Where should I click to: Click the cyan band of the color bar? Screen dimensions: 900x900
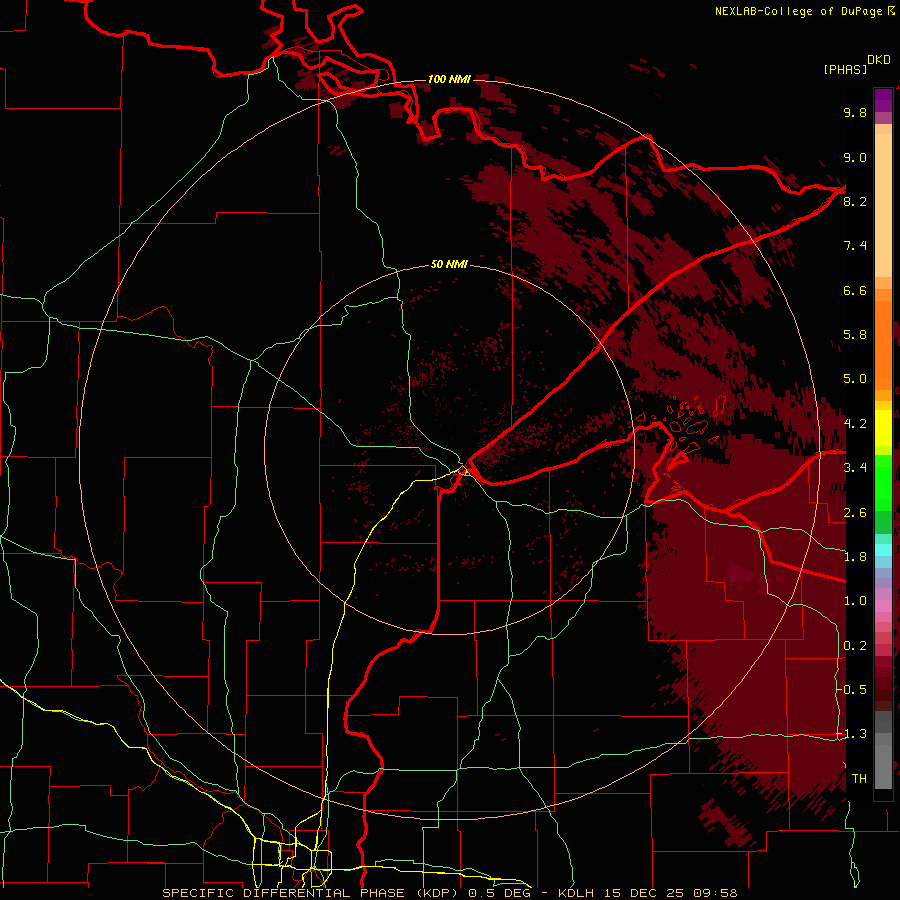click(883, 550)
